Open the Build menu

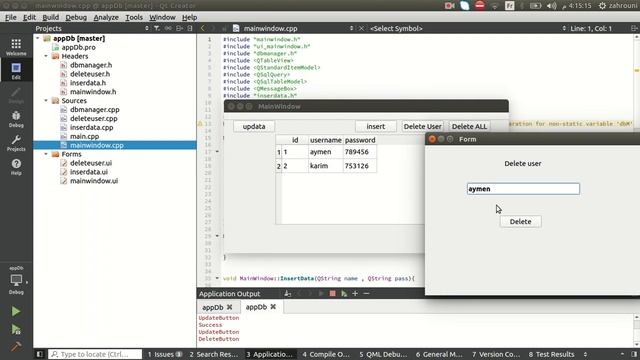[x=51, y=17]
